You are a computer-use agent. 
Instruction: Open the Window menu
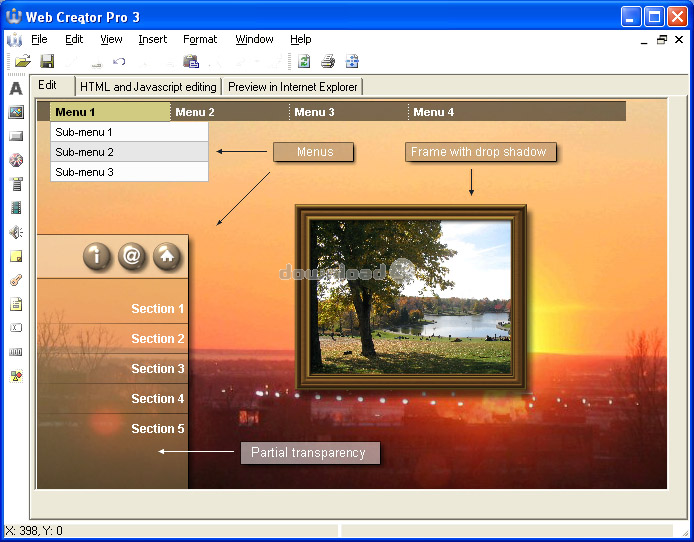(x=254, y=39)
